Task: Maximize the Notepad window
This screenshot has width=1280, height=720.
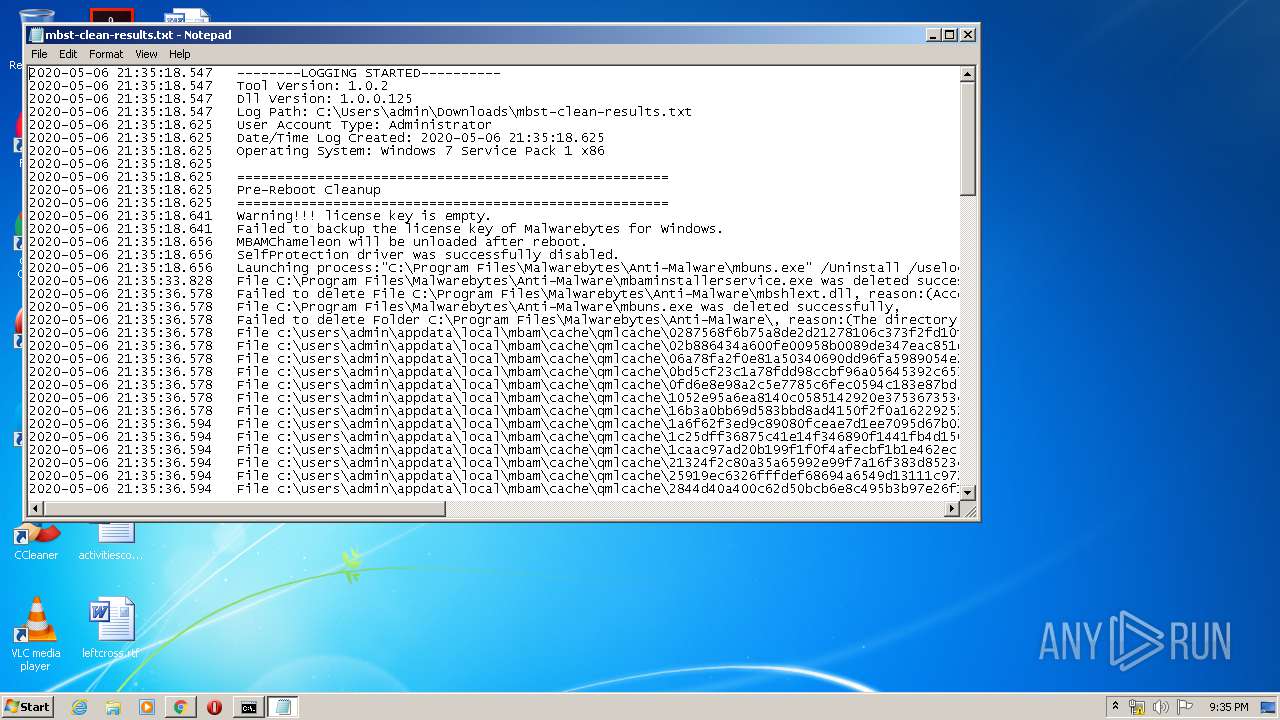Action: [950, 34]
